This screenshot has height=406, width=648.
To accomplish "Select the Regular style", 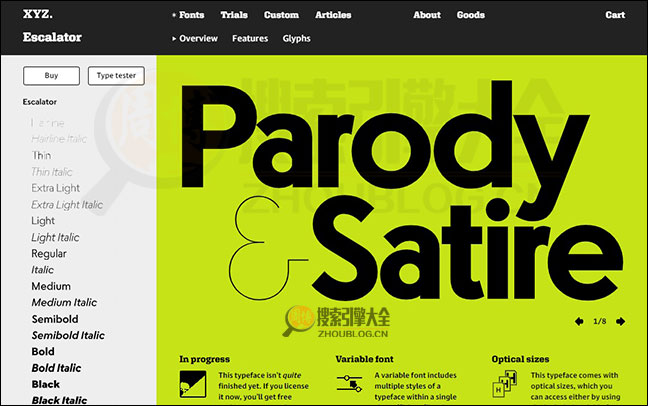I will (x=49, y=253).
